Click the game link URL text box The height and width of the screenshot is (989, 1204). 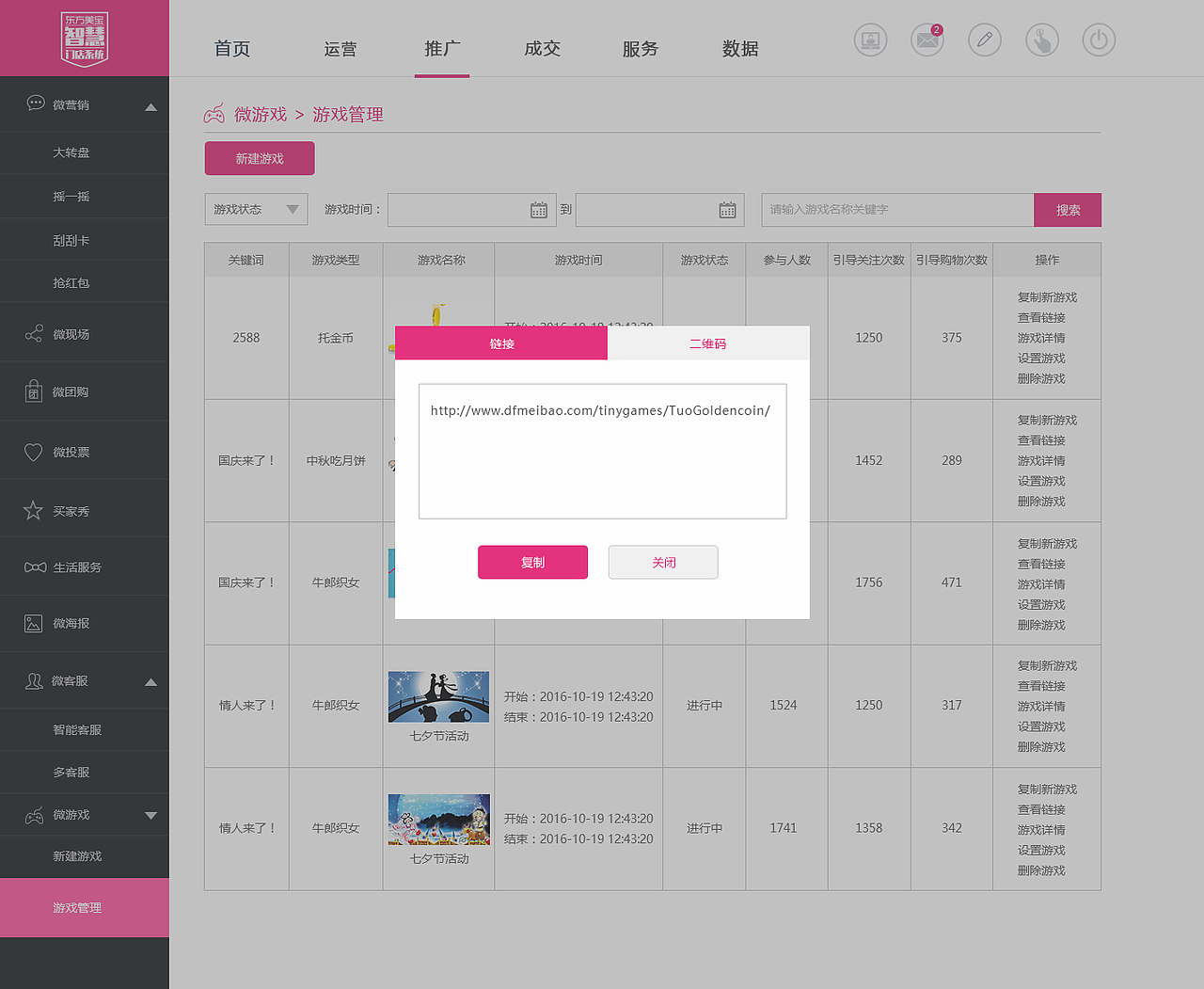603,451
